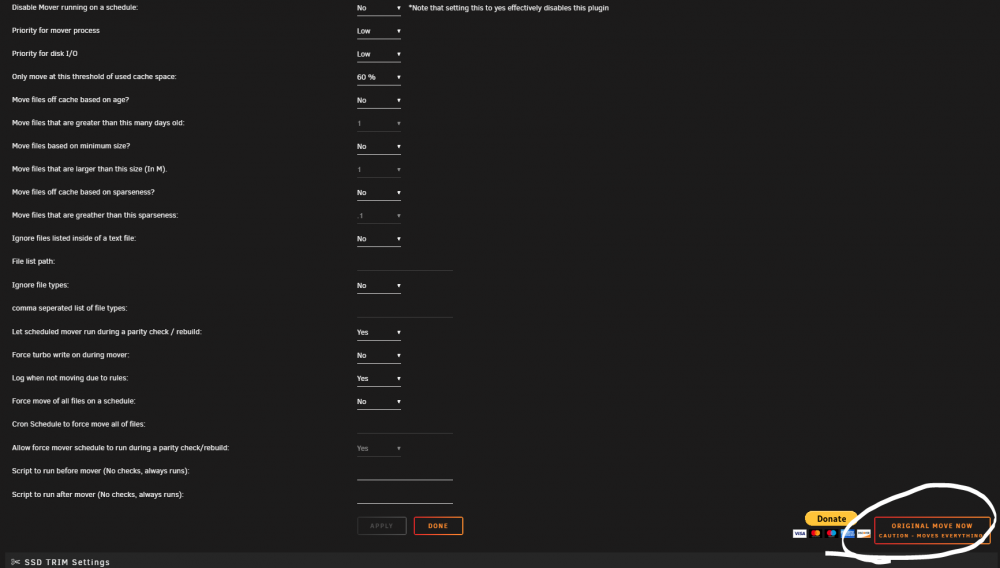Click the Apply button
1000x568 pixels.
coord(381,526)
